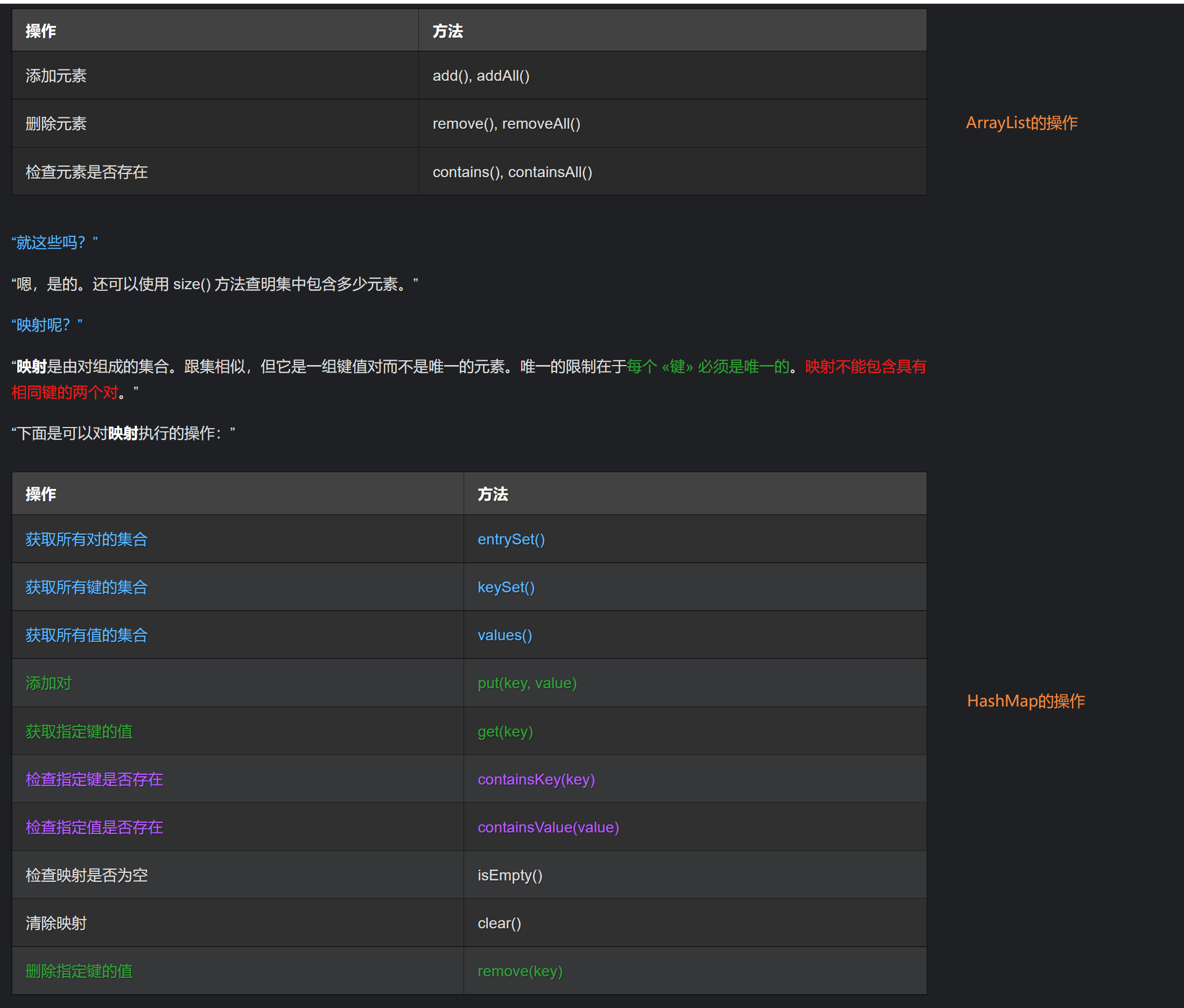Open the 删除指定键的值 link
This screenshot has height=1008, width=1184.
point(78,971)
